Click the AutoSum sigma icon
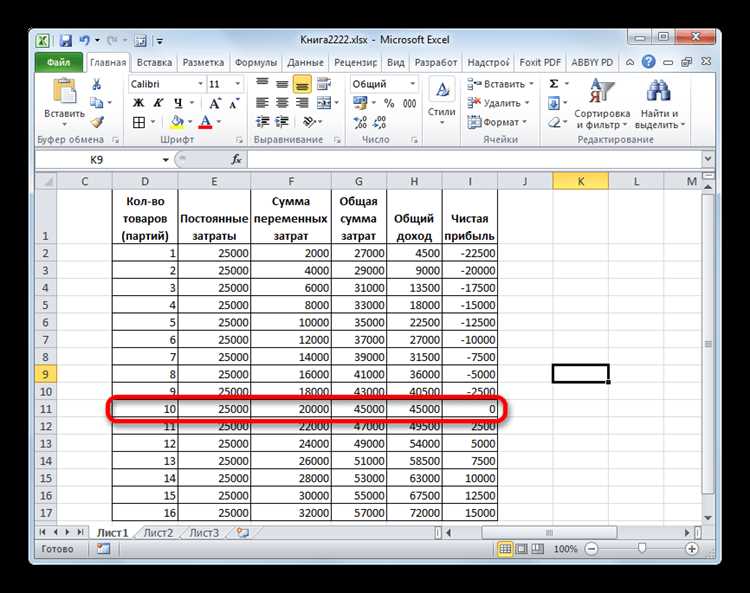Screen dimensions: 750x593 (x=553, y=84)
